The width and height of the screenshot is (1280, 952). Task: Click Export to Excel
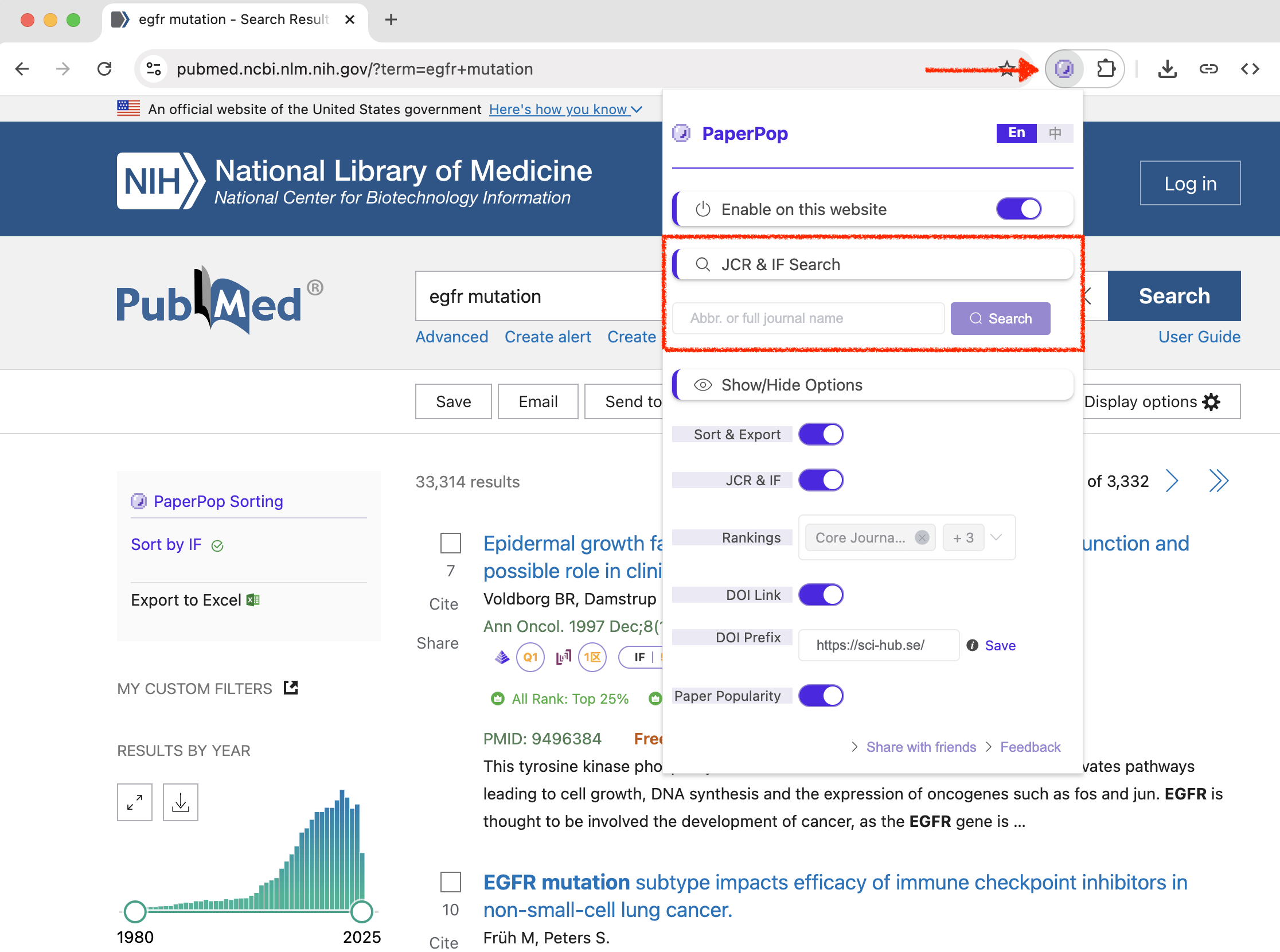click(x=186, y=600)
